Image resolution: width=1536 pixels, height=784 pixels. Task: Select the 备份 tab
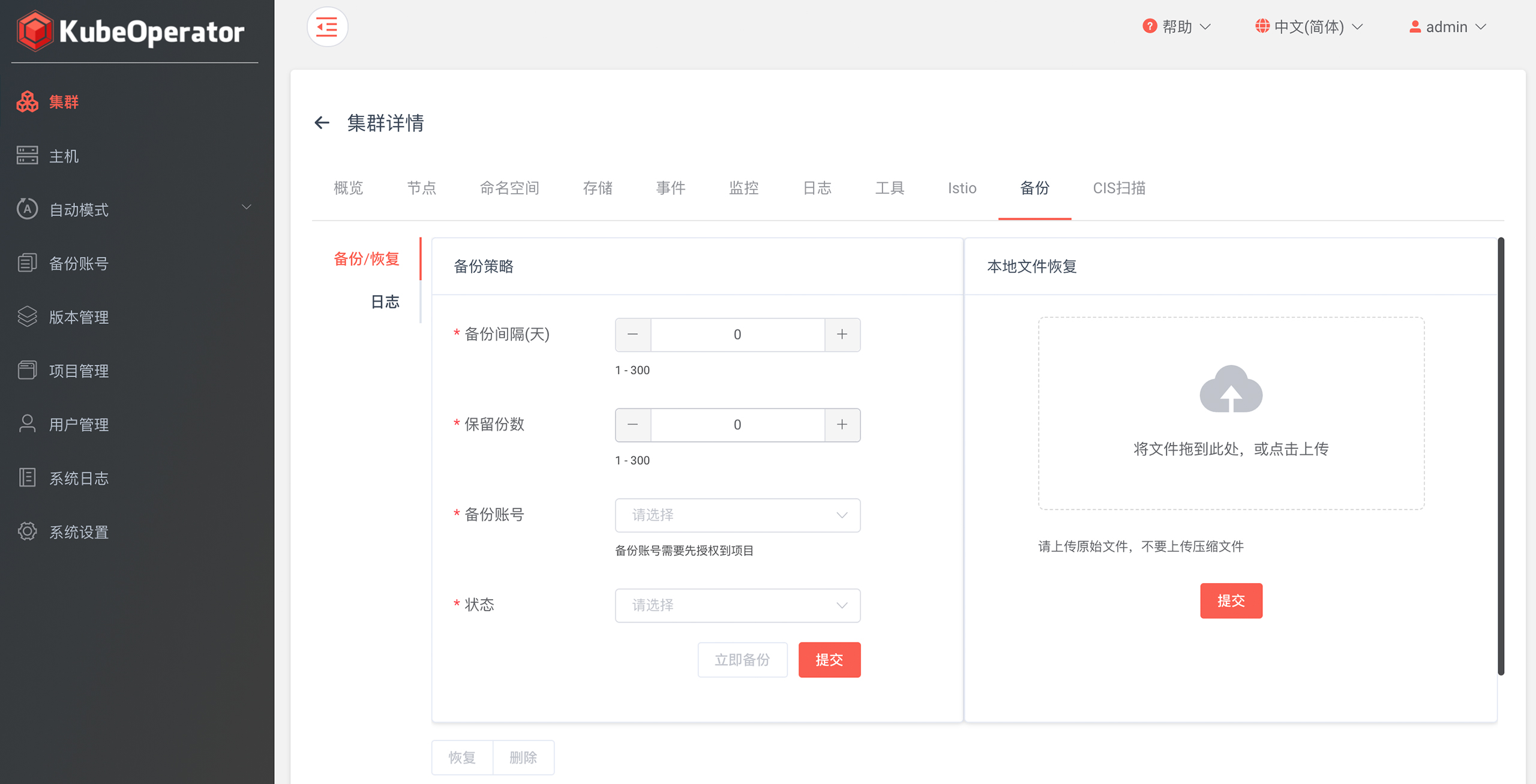(x=1035, y=188)
